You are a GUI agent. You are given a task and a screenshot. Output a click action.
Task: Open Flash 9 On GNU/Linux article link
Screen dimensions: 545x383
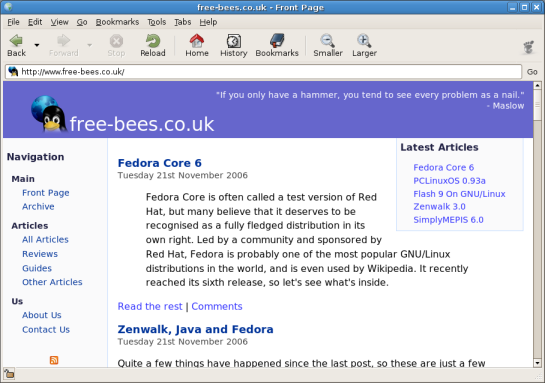(x=459, y=194)
